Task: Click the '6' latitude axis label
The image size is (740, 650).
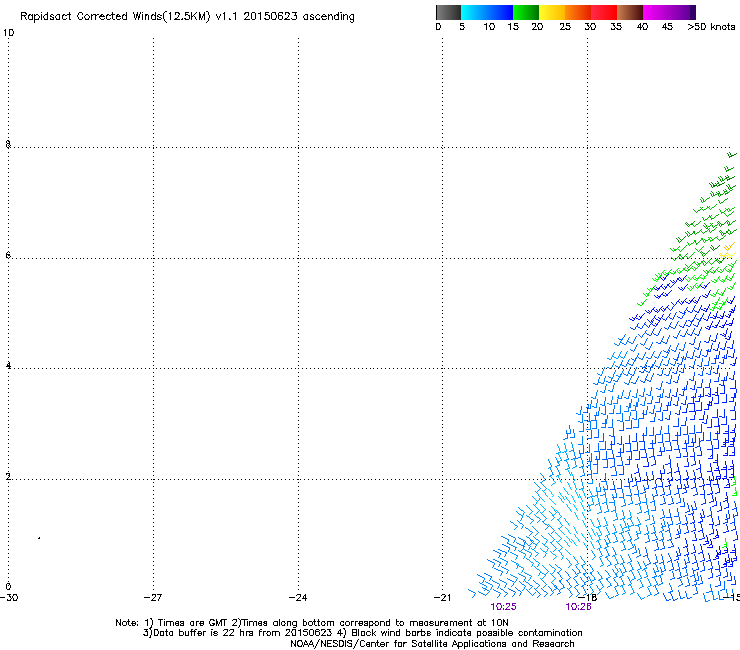Action: coord(8,255)
